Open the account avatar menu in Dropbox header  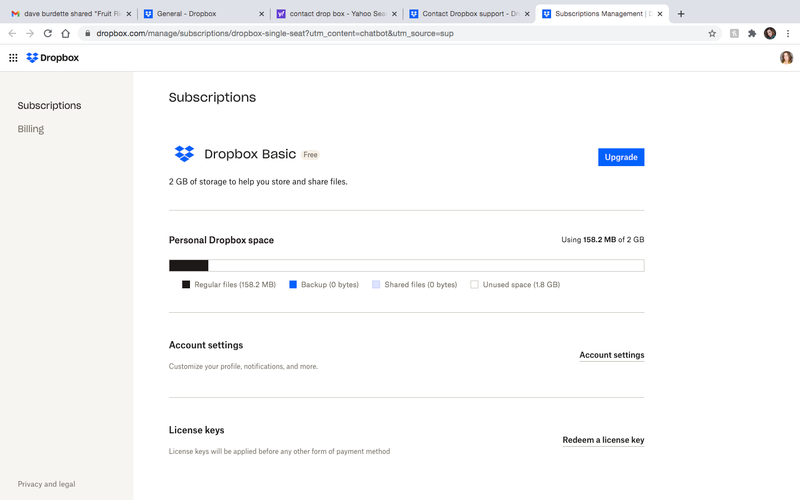[786, 58]
